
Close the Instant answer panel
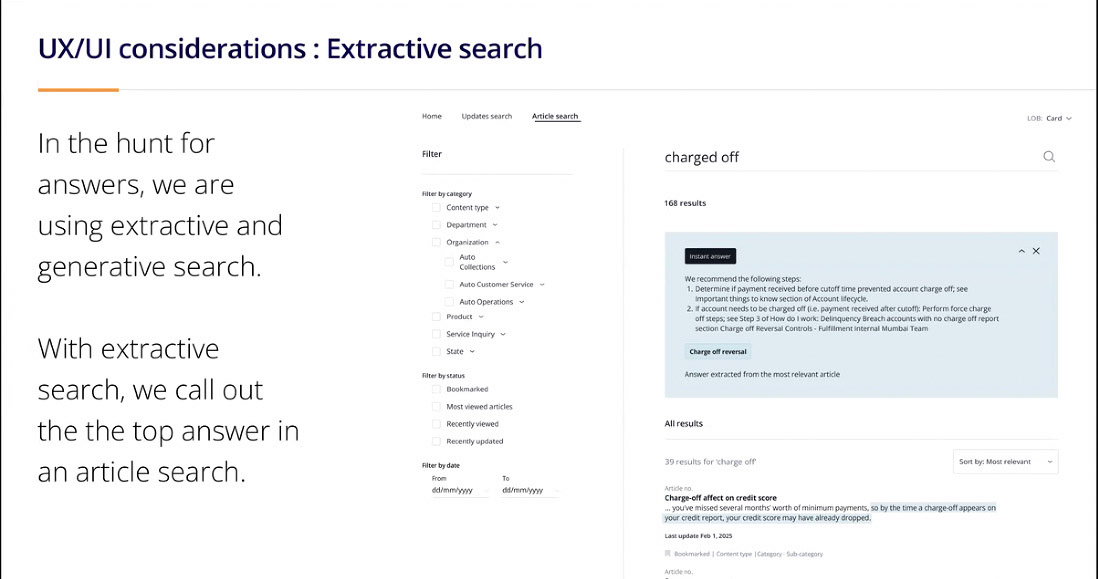pyautogui.click(x=1036, y=251)
